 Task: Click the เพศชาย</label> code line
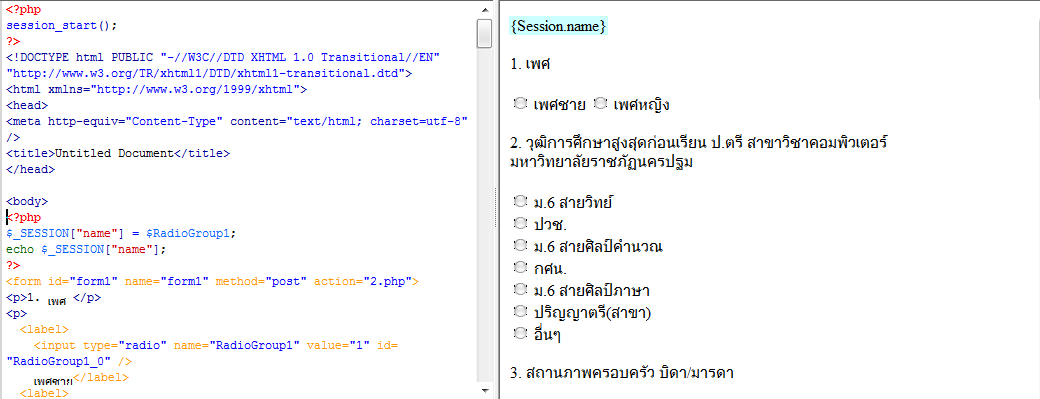click(x=81, y=378)
